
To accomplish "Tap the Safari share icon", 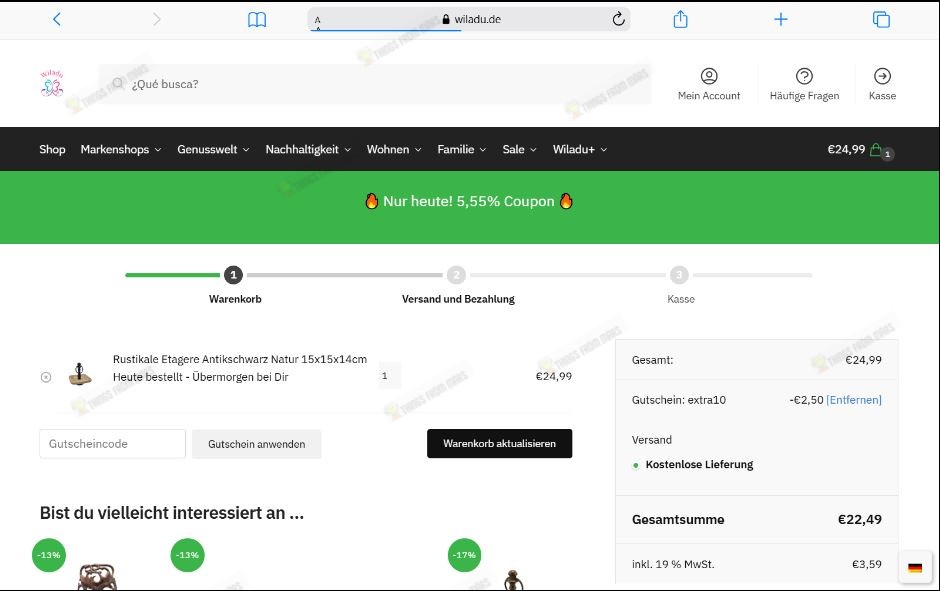I will point(680,19).
